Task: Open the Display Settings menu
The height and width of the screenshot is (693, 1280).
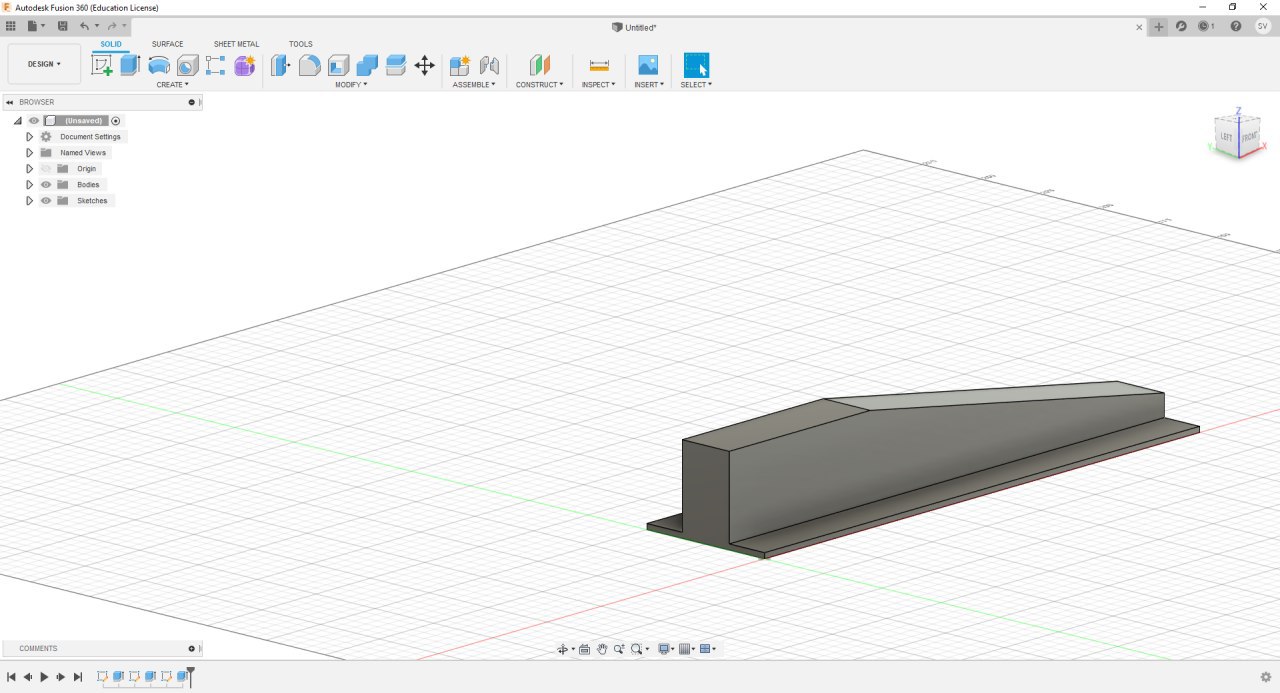Action: (x=664, y=649)
